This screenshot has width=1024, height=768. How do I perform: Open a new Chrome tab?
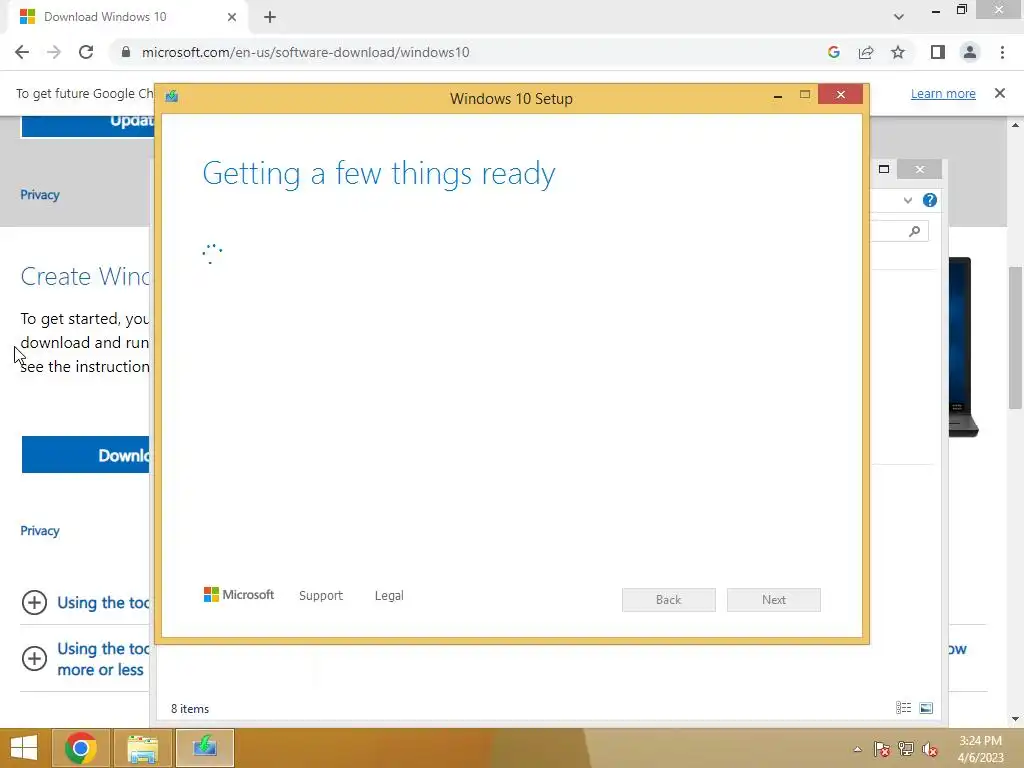pyautogui.click(x=270, y=17)
